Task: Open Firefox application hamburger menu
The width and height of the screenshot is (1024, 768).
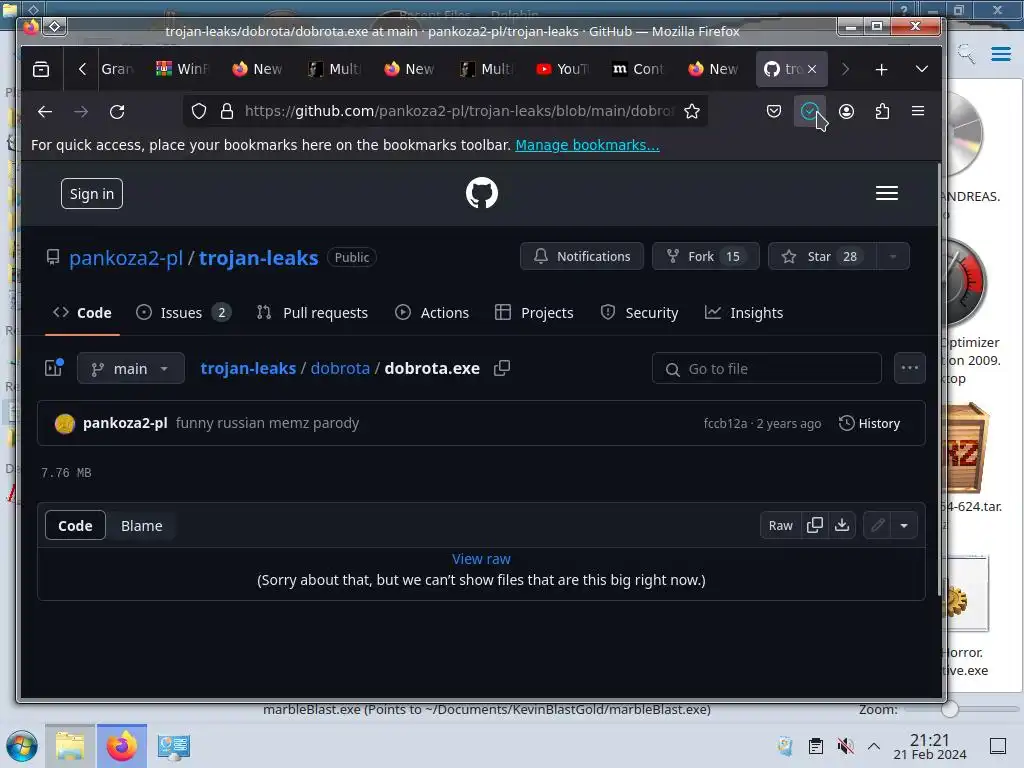Action: click(918, 112)
